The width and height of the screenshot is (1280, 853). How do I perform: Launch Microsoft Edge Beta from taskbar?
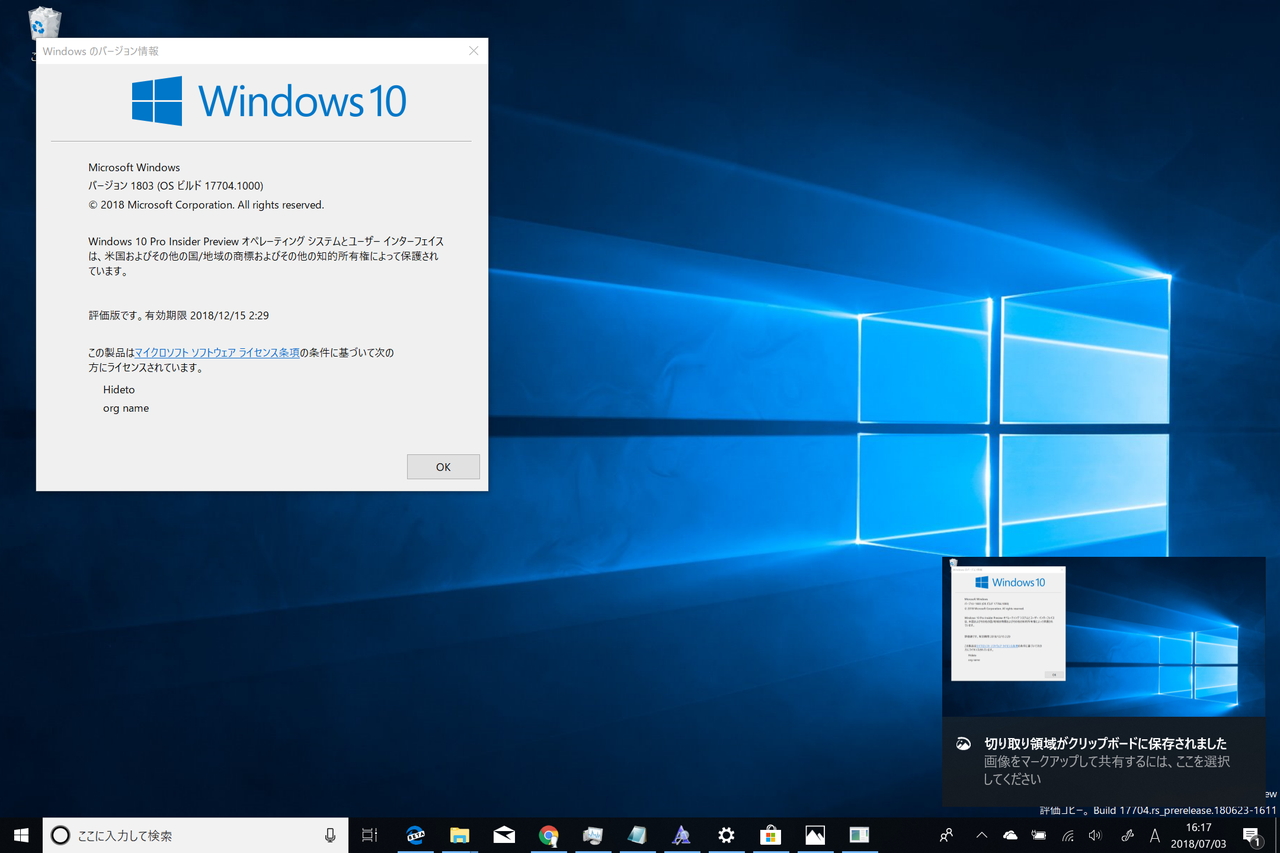click(x=415, y=835)
